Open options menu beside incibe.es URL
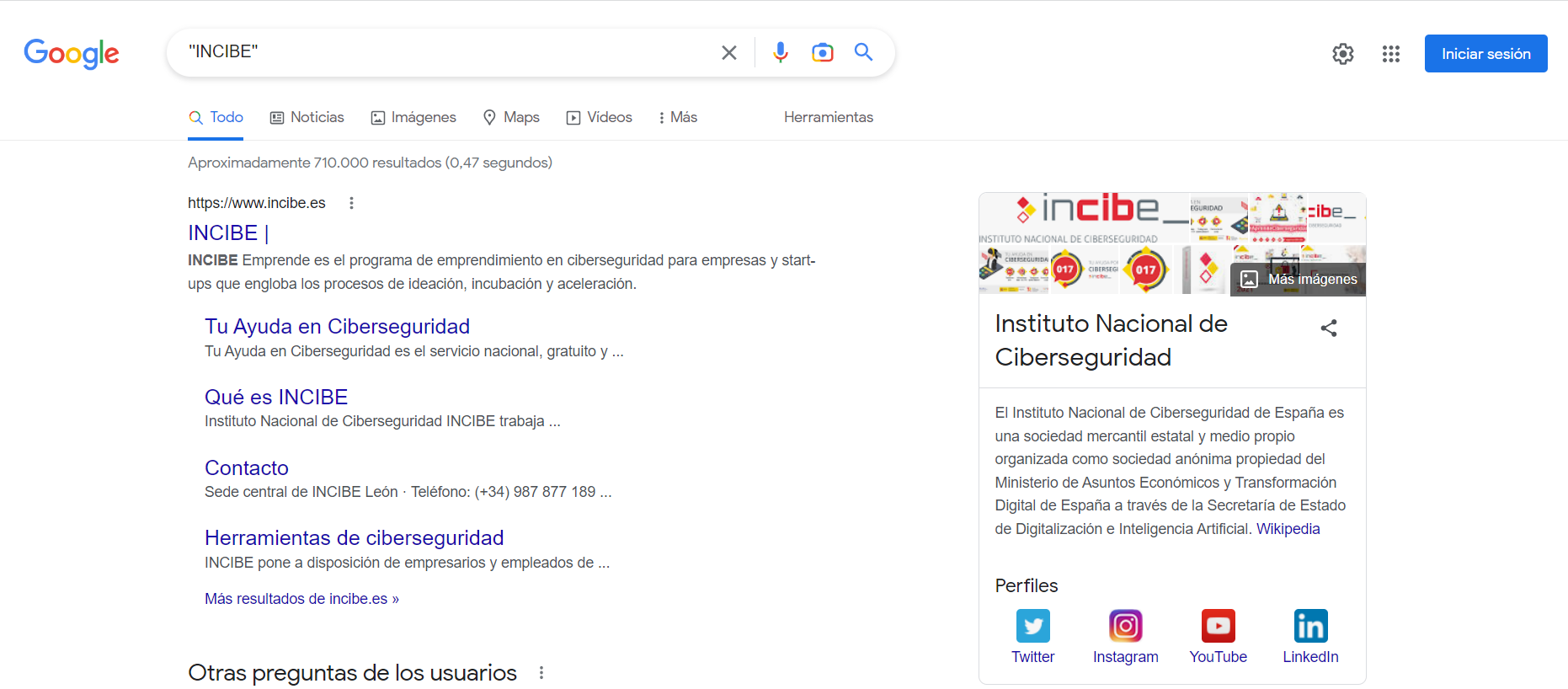The image size is (1568, 689). point(351,203)
